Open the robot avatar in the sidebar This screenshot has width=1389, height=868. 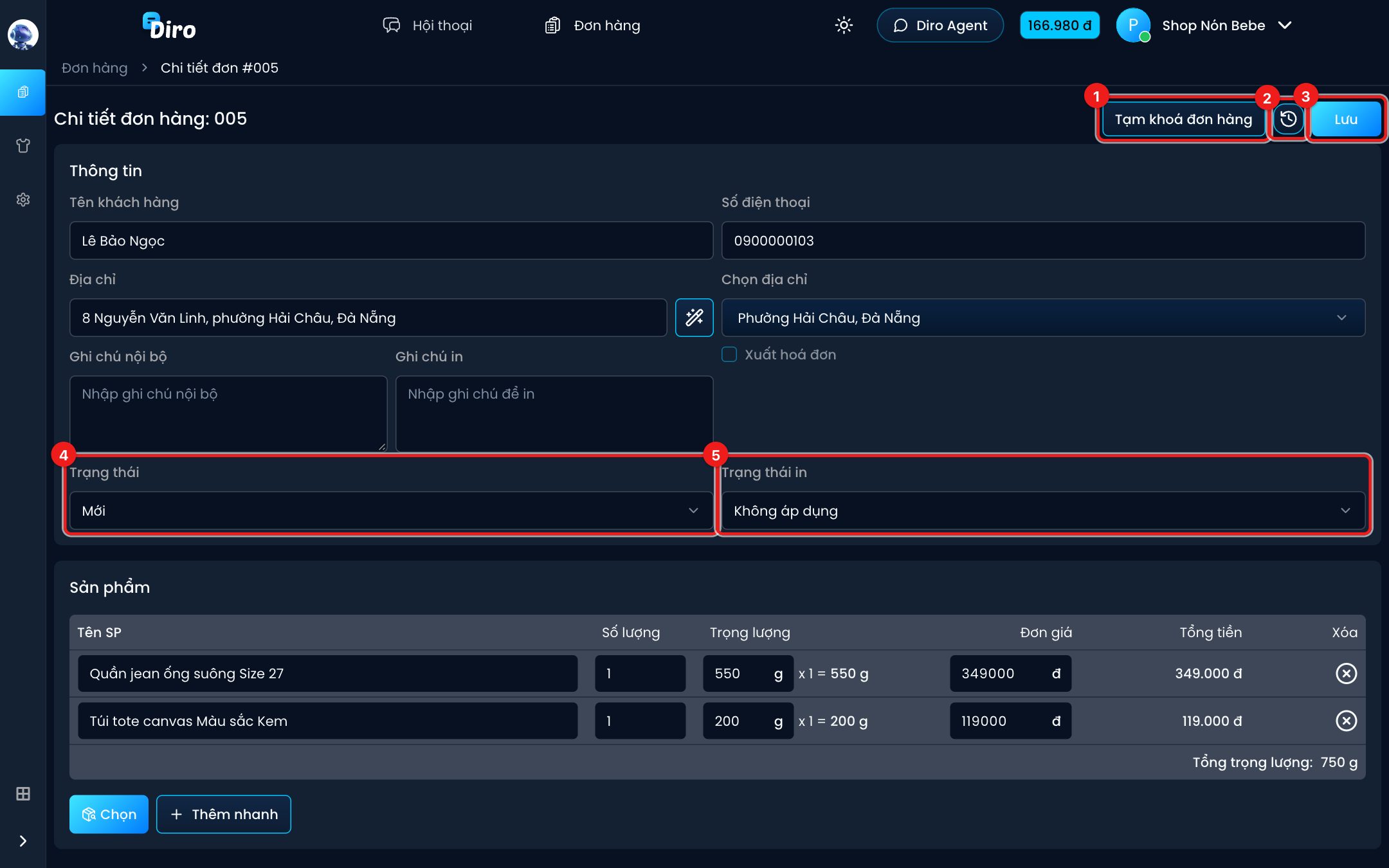pos(23,34)
